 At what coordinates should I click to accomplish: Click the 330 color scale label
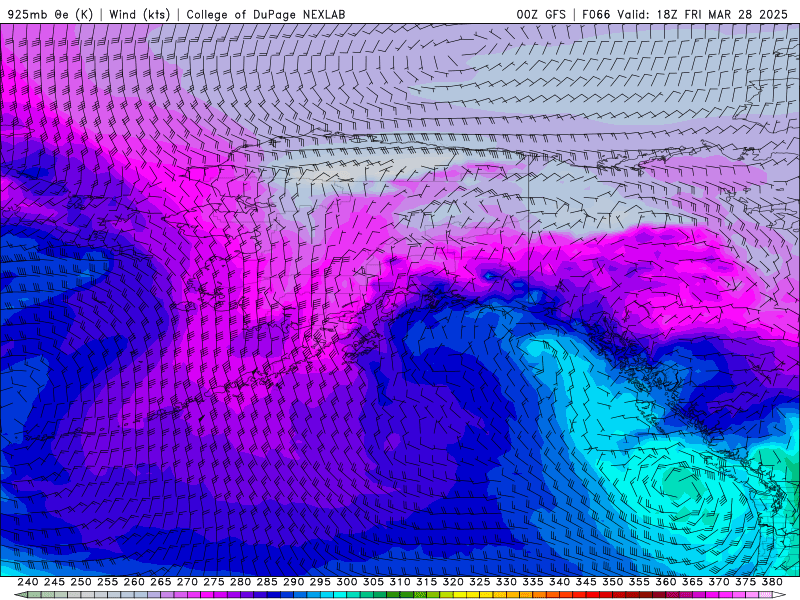coord(506,582)
